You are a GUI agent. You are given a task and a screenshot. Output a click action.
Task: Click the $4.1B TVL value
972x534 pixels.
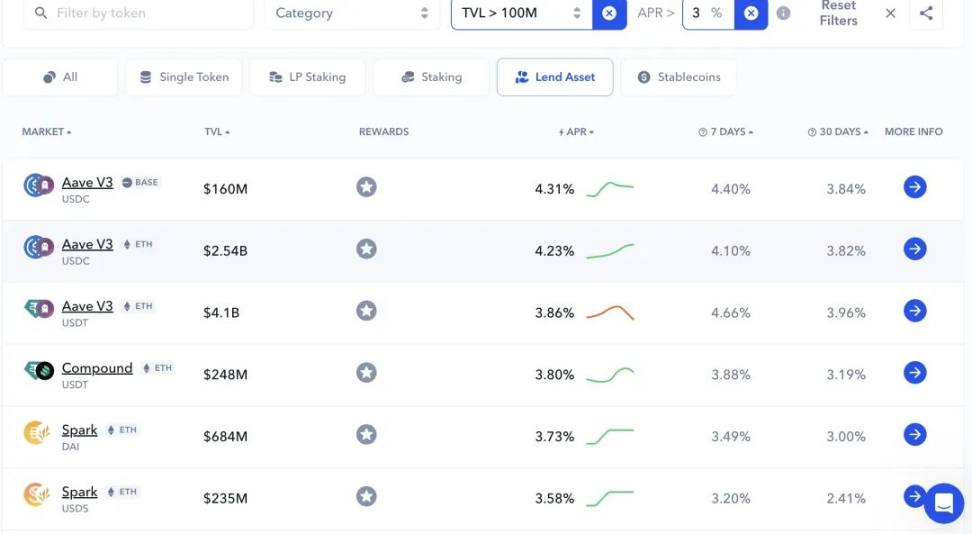pos(221,313)
